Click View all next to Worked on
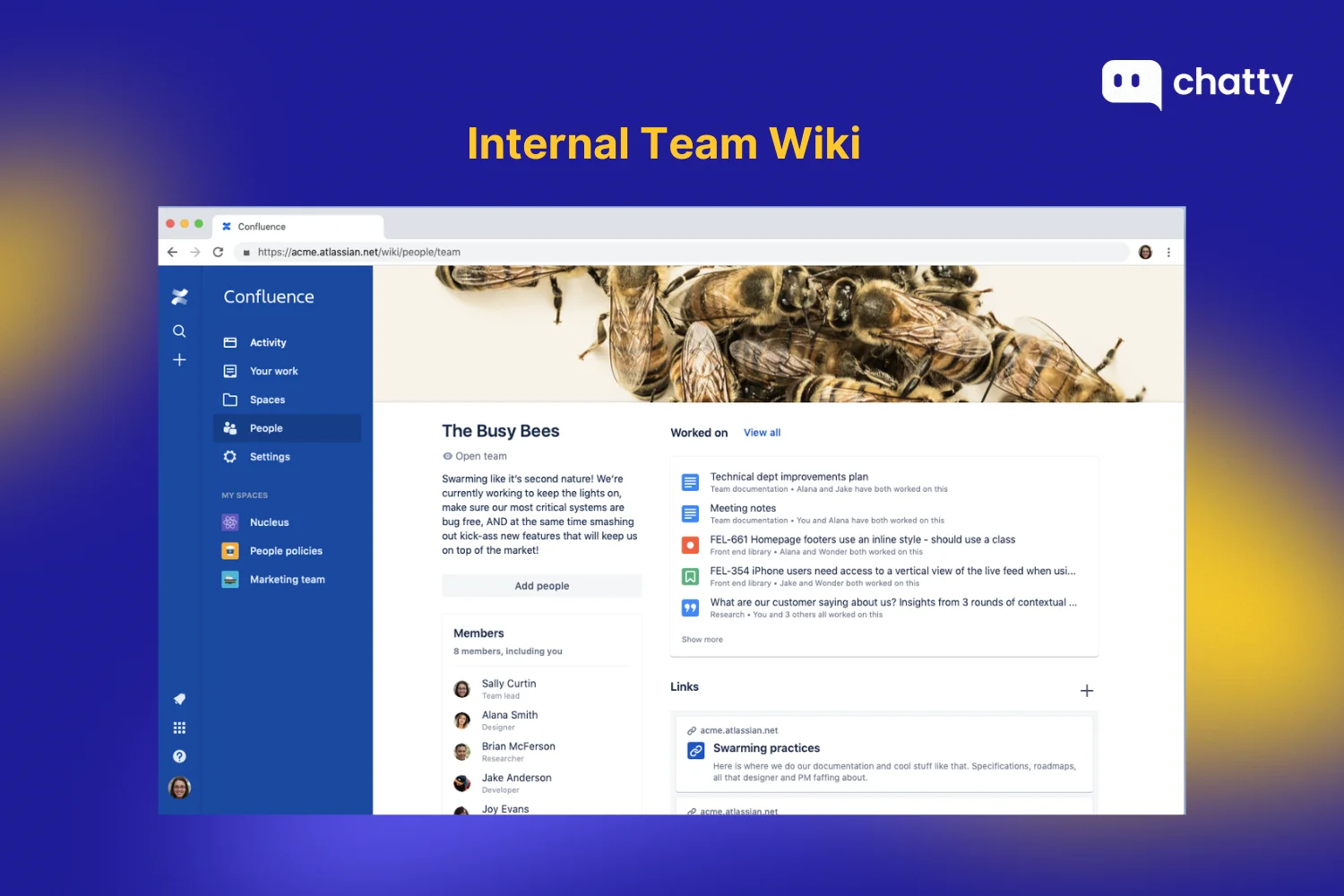 pos(762,433)
